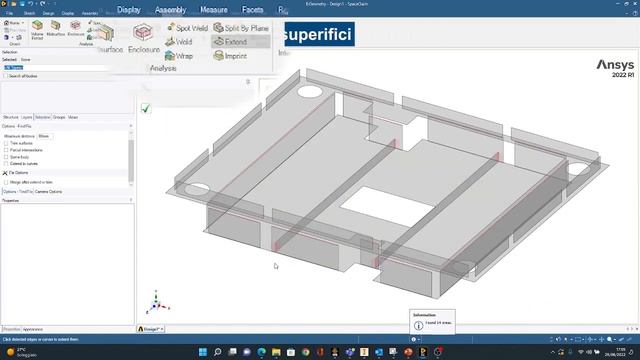Viewport: 640px width, 360px height.
Task: Switch to the Selection panel tab
Action: tap(42, 118)
